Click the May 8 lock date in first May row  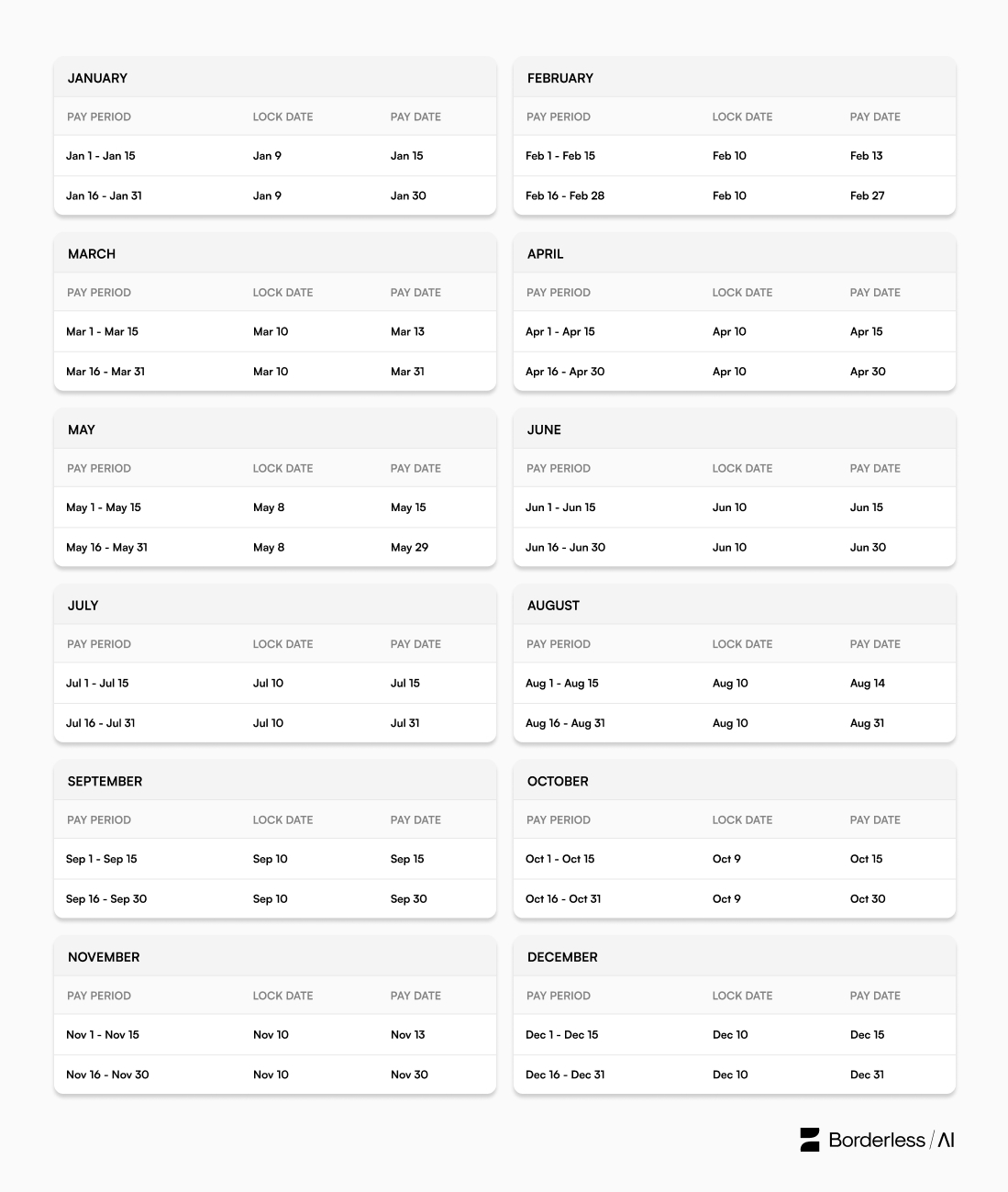tap(269, 507)
